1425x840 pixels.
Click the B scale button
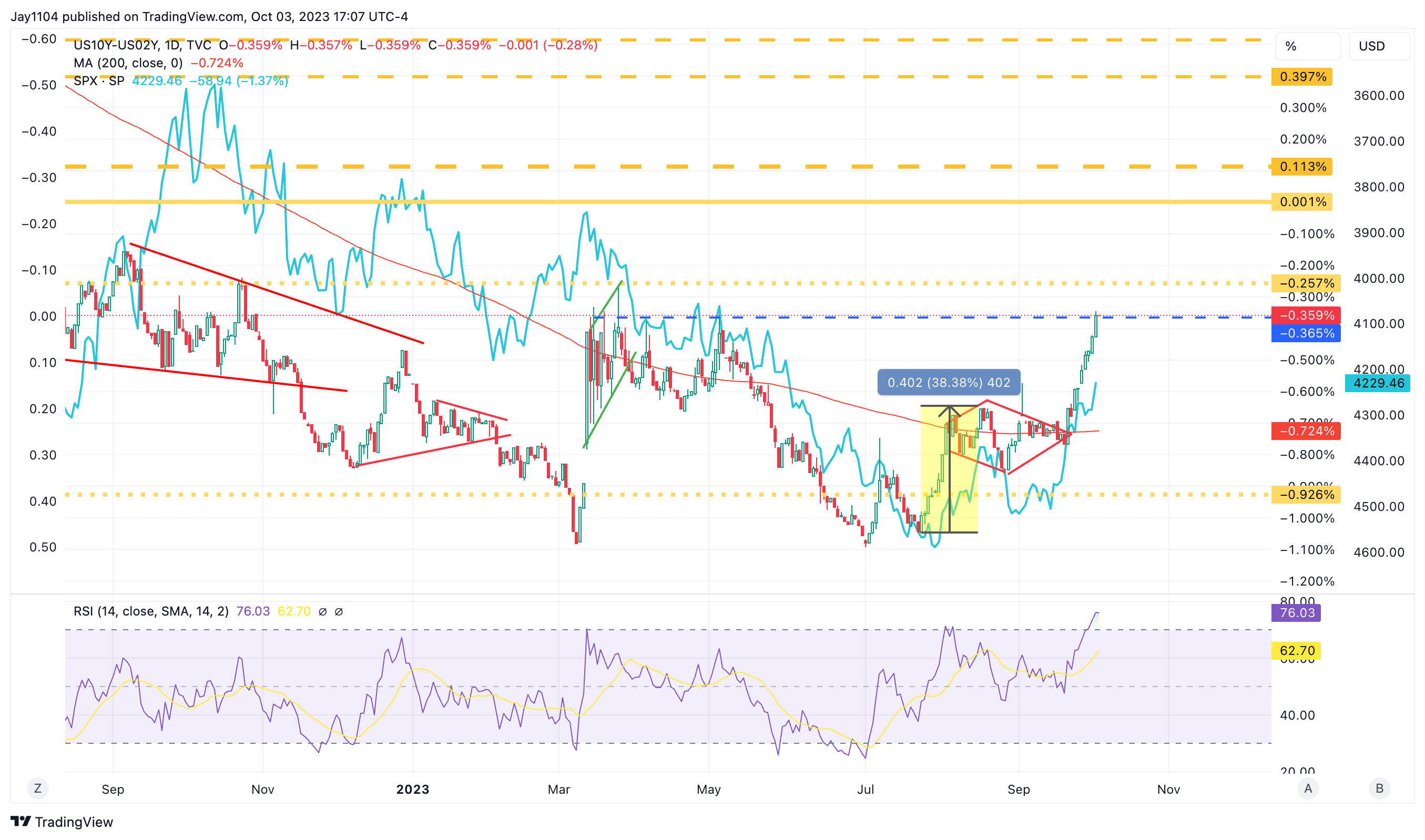pos(1379,788)
